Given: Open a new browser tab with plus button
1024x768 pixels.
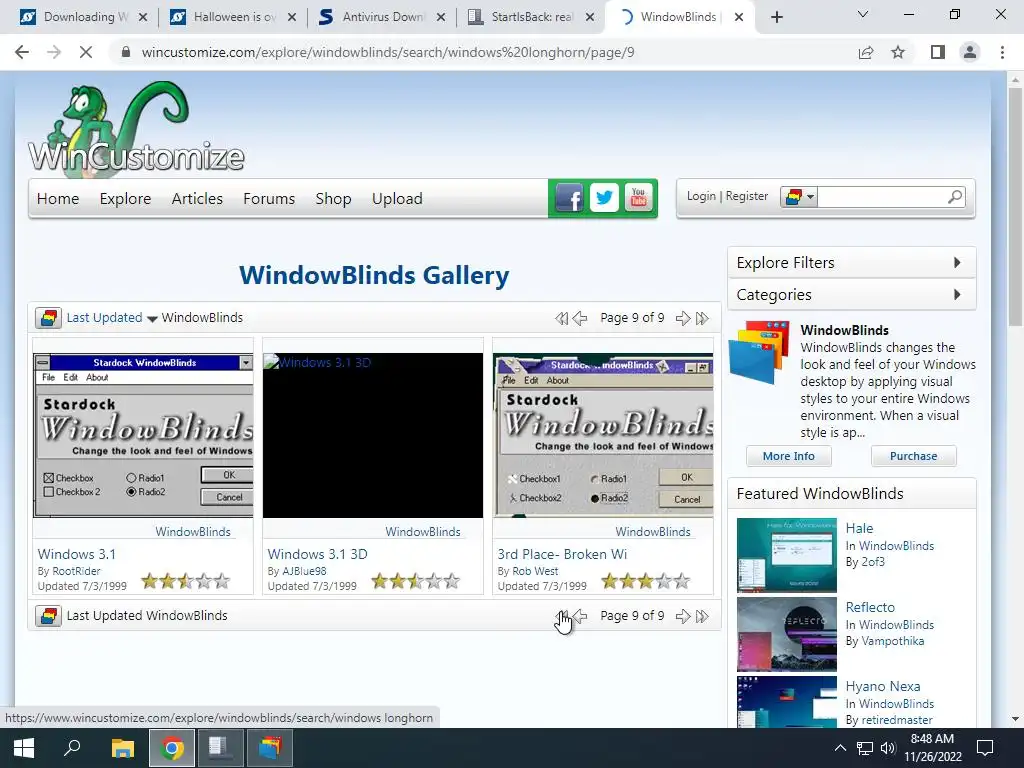Looking at the screenshot, I should point(776,17).
